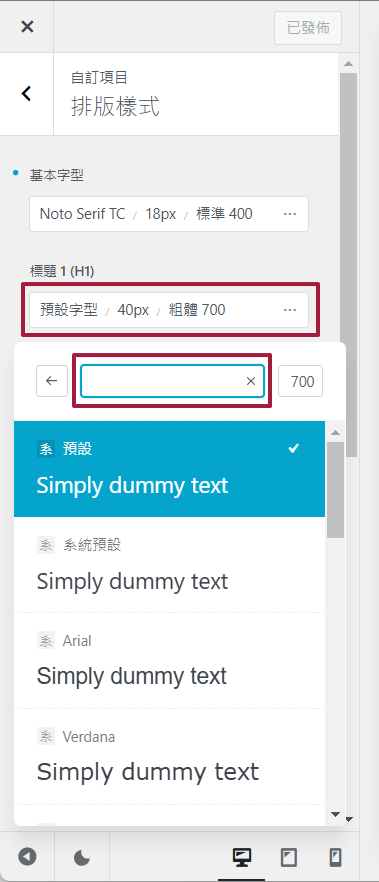Click the 排版樣式 section title

coord(115,106)
